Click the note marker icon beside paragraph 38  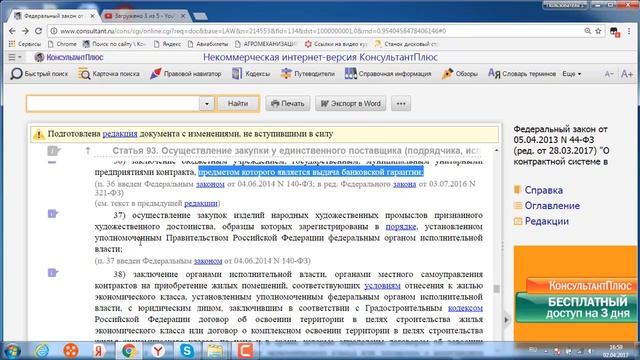[x=53, y=272]
